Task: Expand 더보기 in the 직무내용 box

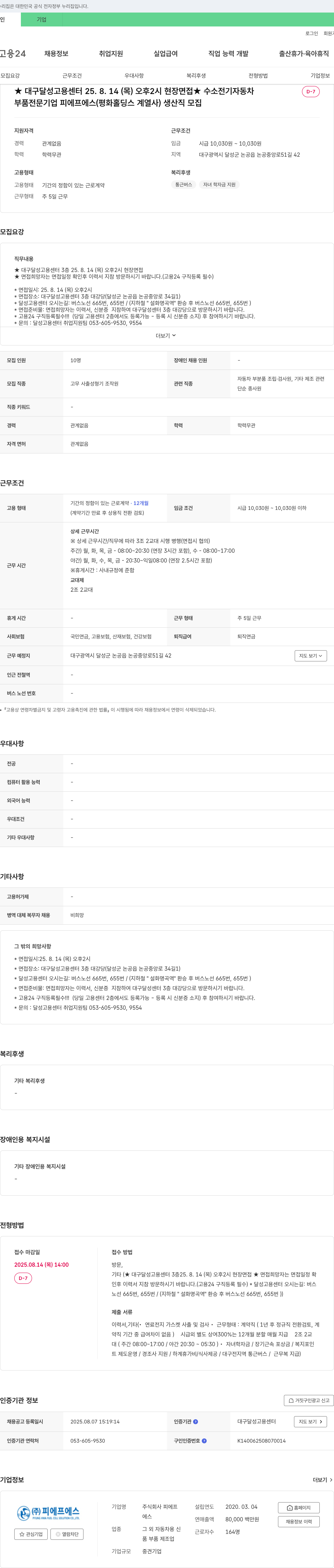Action: 166,335
